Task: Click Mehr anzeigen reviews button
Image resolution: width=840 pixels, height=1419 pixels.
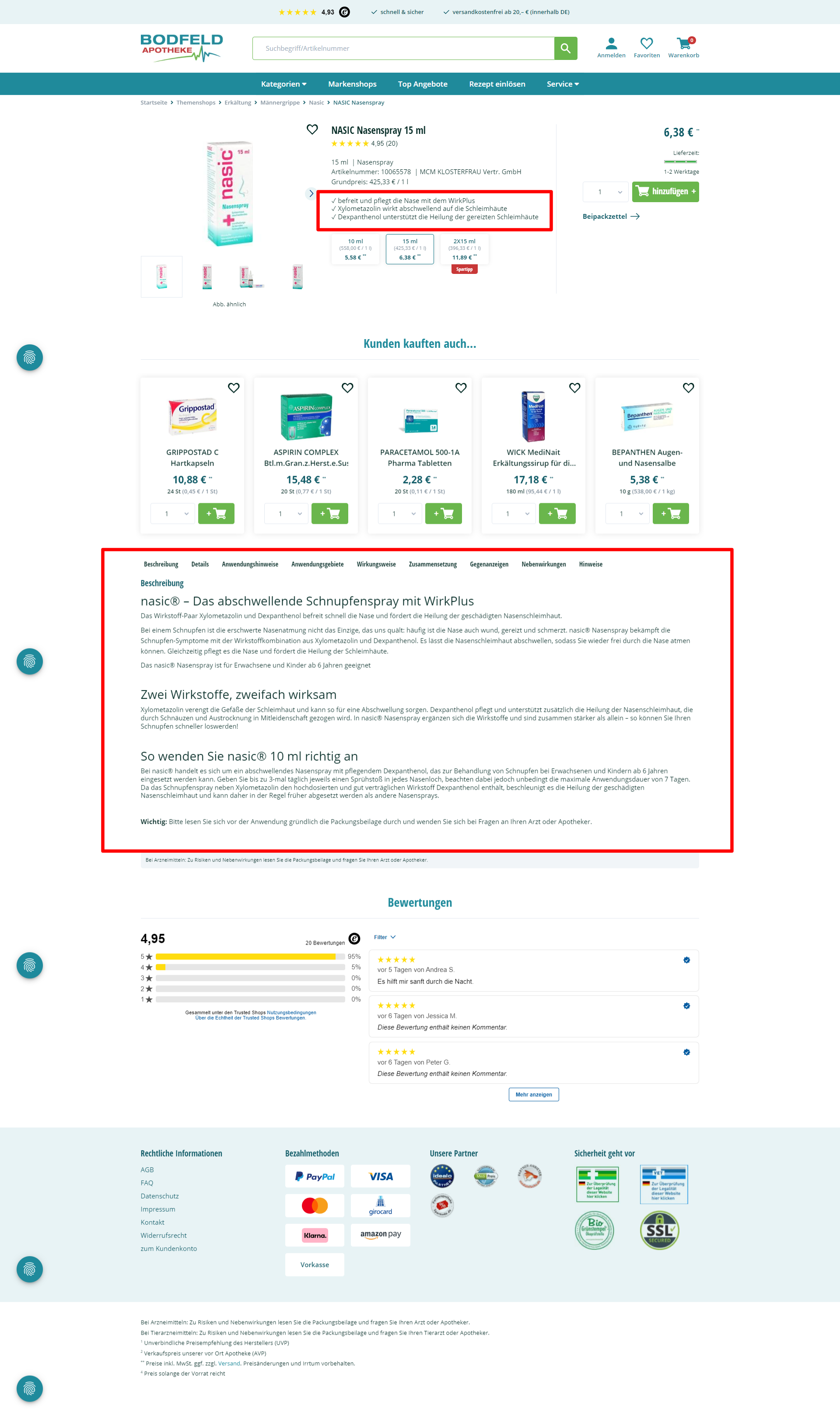Action: [x=533, y=1094]
